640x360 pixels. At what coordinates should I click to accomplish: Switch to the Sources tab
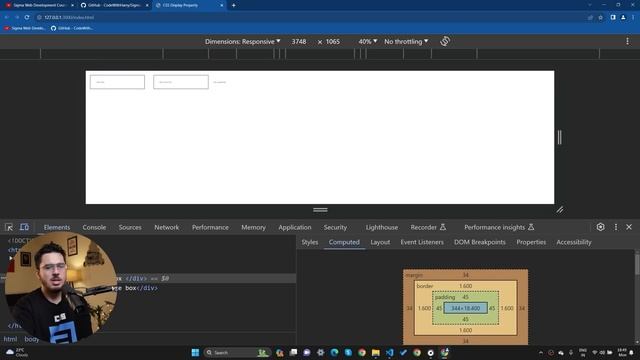click(130, 227)
